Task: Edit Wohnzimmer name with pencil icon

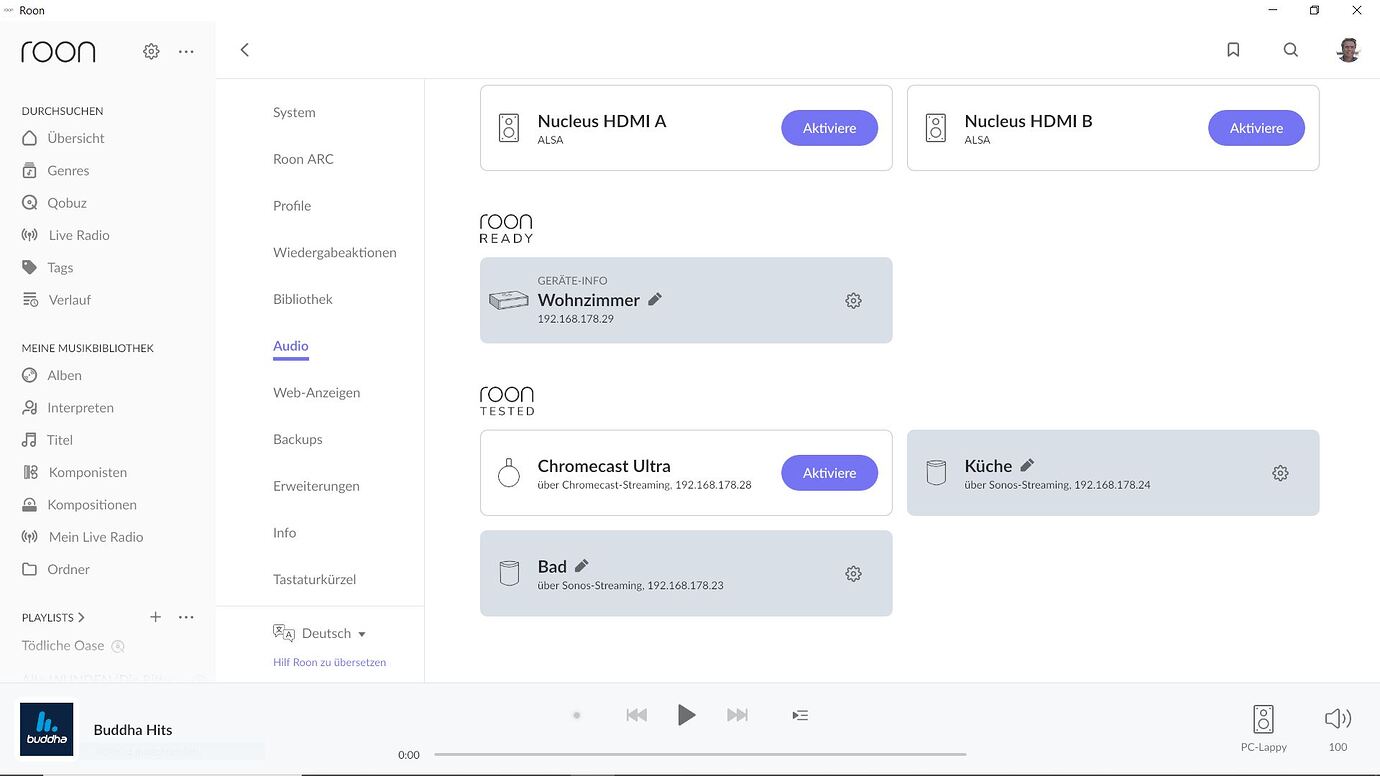Action: [655, 299]
